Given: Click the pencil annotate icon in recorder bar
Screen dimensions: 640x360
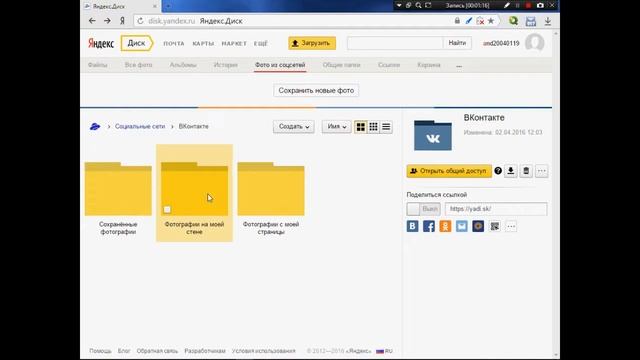Looking at the screenshot, I should coord(507,5).
